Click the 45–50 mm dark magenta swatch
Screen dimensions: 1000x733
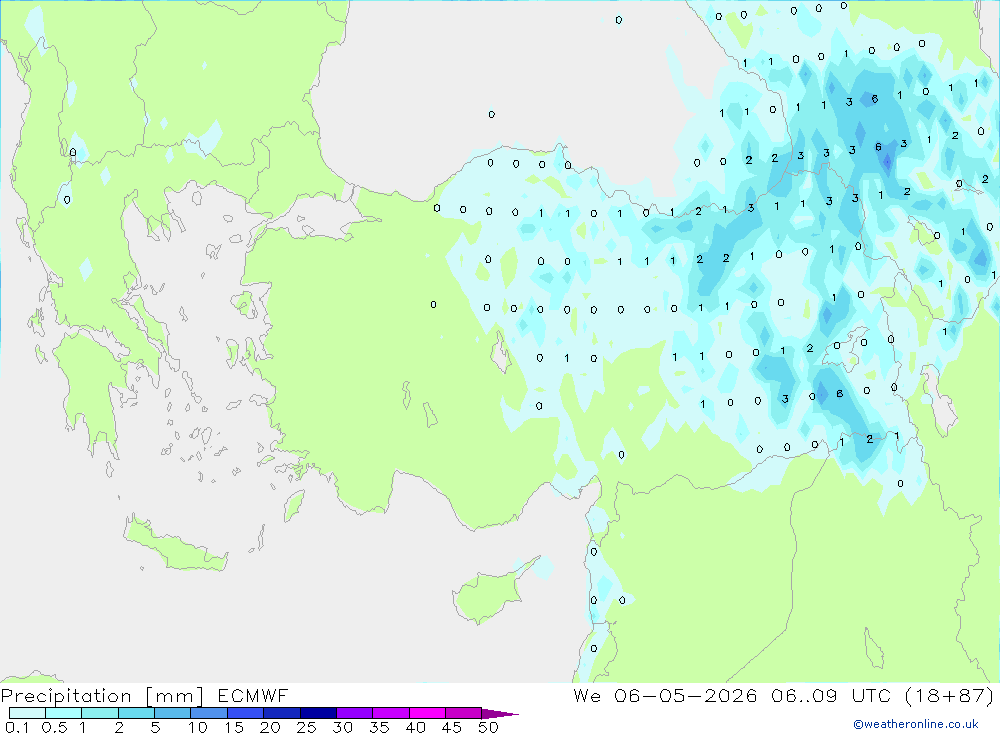464,713
